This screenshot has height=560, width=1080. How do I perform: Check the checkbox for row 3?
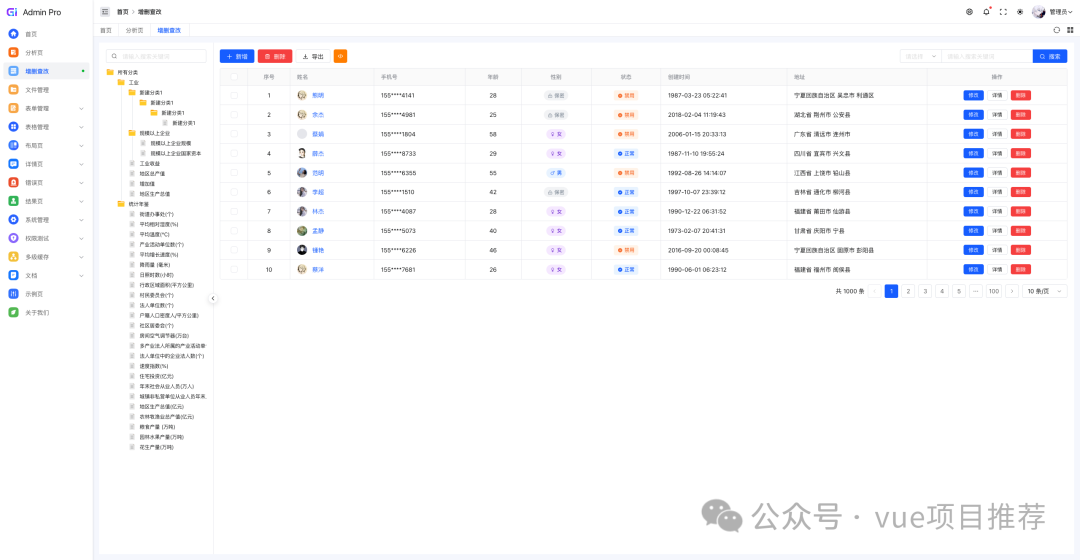point(234,134)
